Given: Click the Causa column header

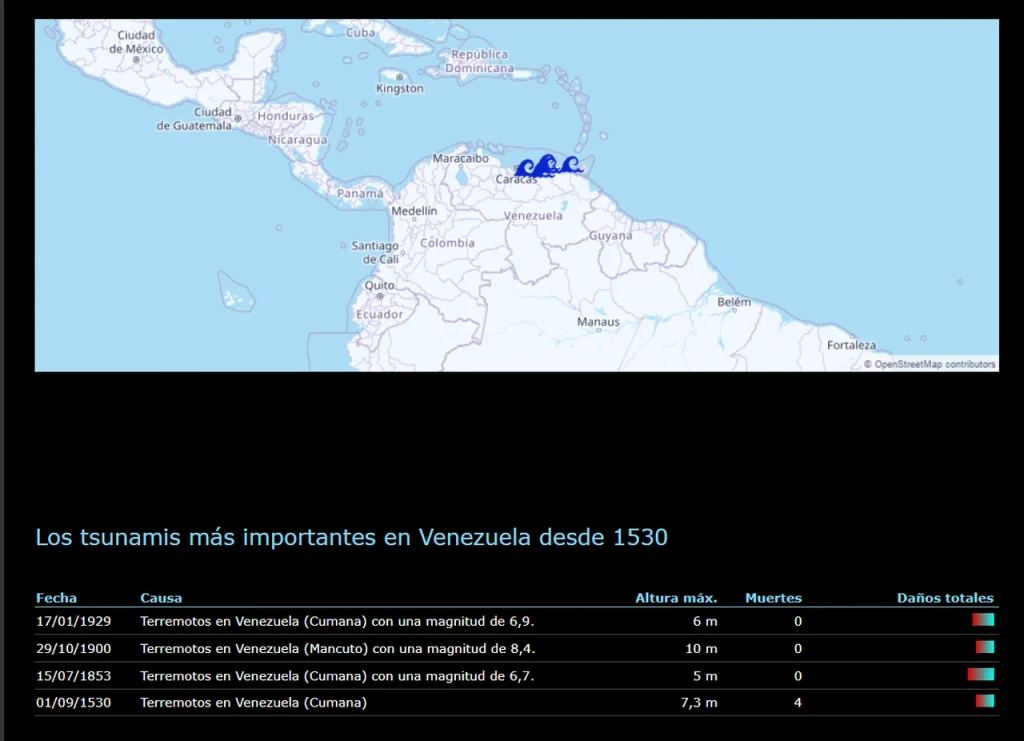Looking at the screenshot, I should click(x=161, y=598).
